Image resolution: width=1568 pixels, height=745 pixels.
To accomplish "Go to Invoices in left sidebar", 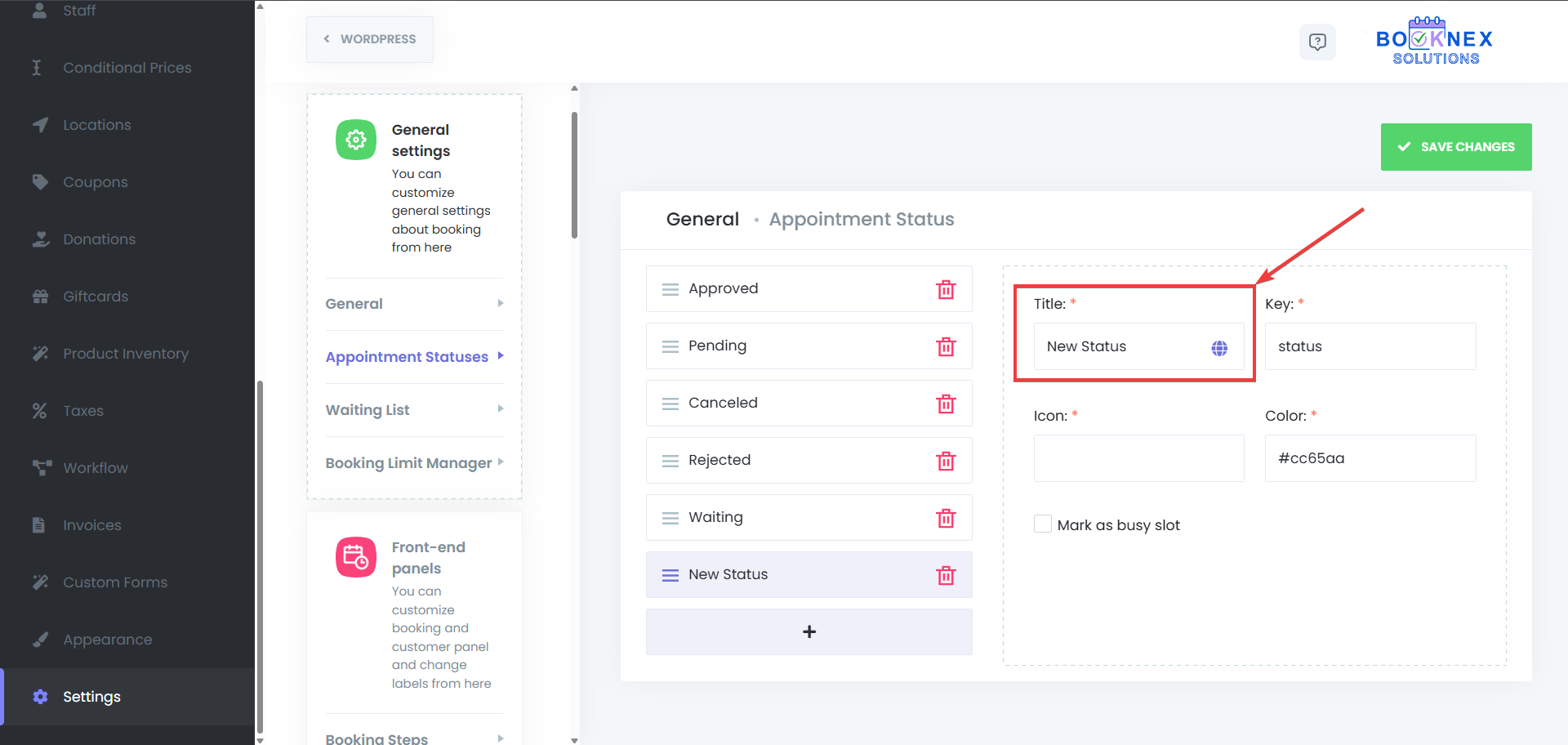I will click(x=91, y=525).
